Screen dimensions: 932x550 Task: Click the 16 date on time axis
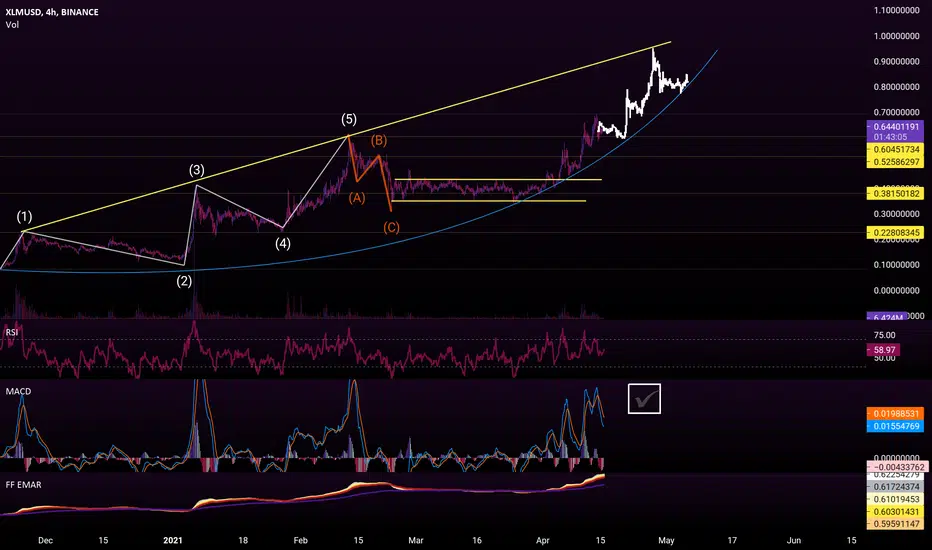477,540
